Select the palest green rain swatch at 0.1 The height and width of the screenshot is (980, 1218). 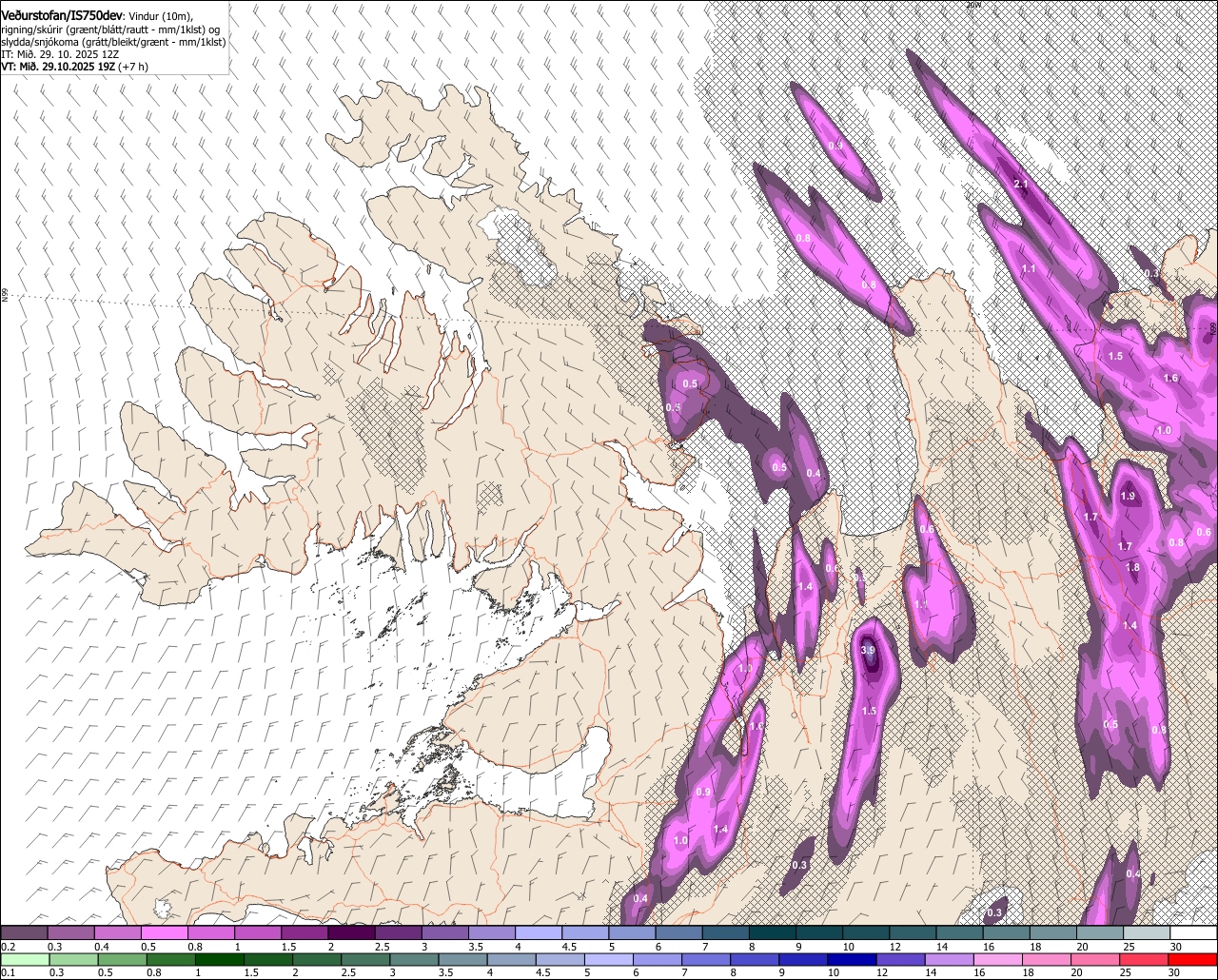(25, 959)
